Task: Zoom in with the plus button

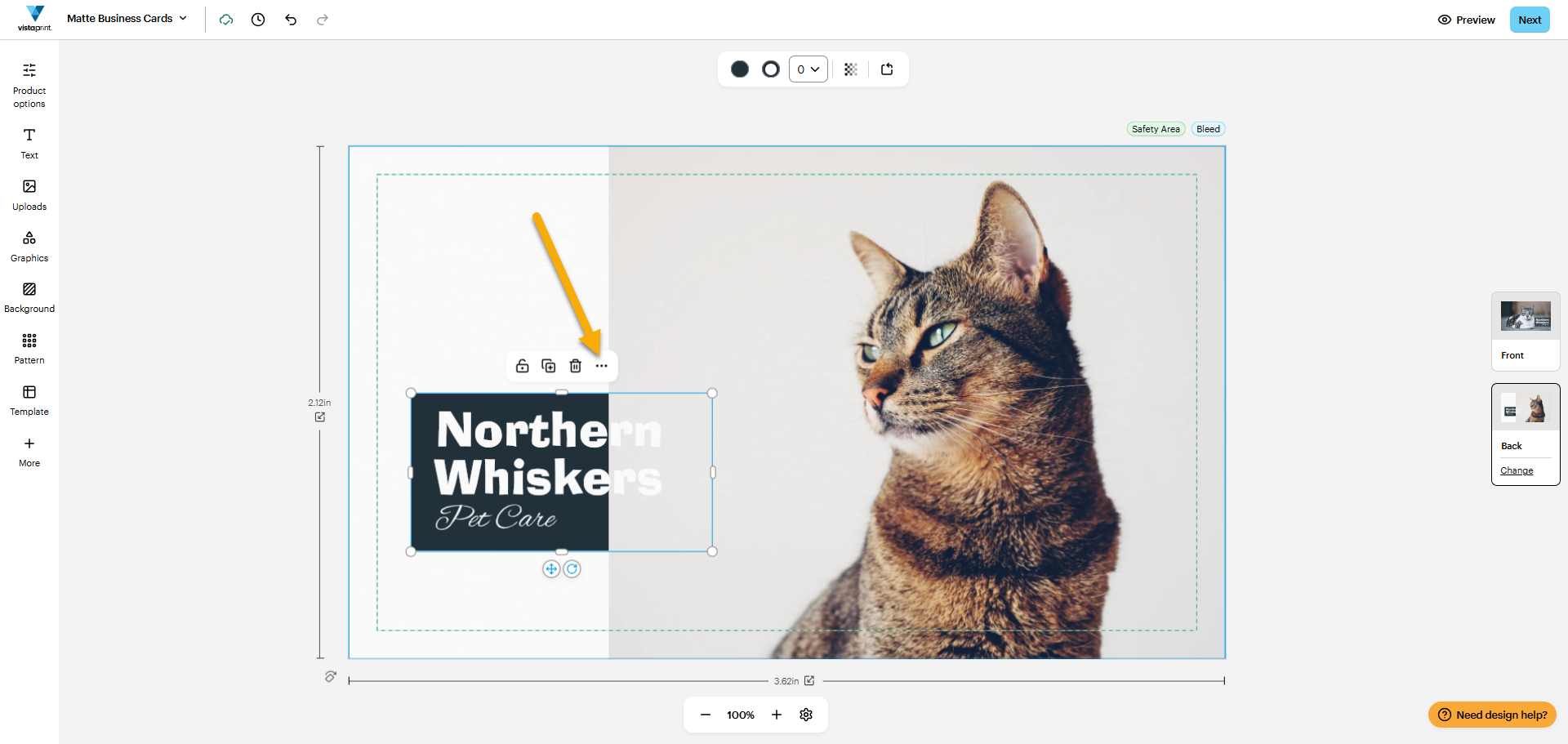Action: tap(777, 715)
